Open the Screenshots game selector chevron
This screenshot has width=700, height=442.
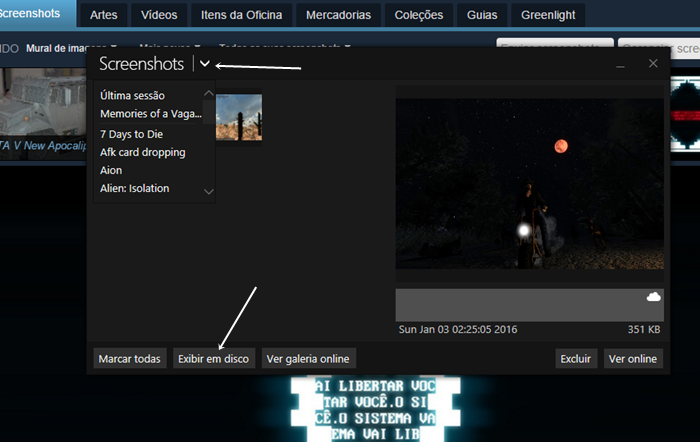pyautogui.click(x=204, y=64)
